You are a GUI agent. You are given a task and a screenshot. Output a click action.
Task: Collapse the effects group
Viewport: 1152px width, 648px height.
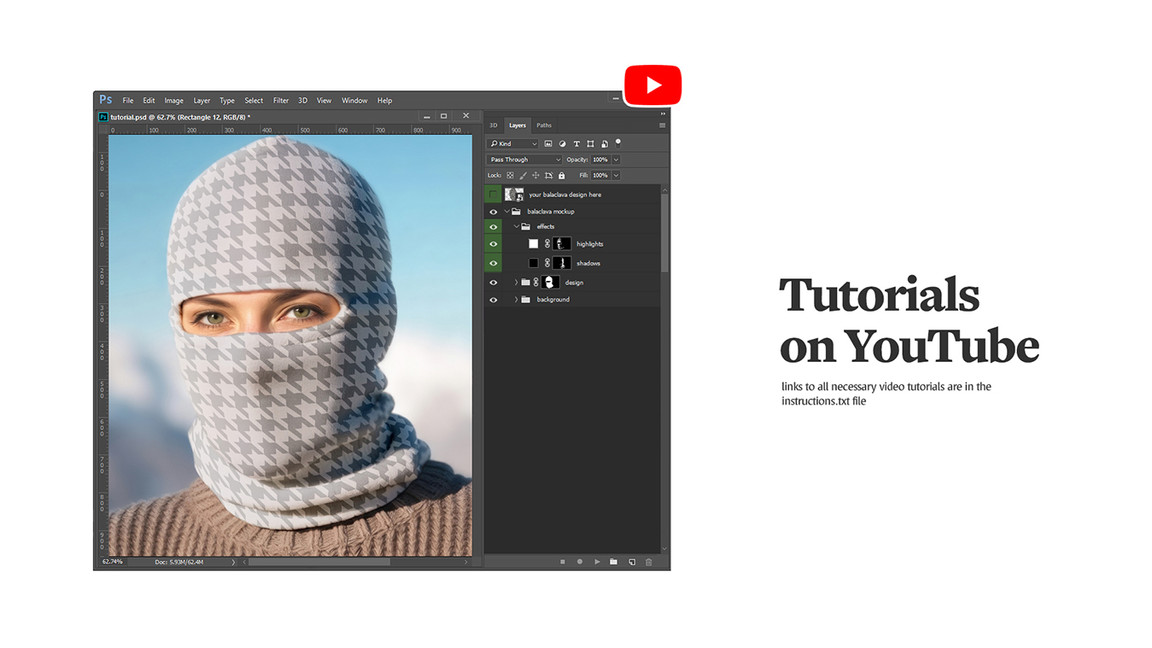coord(516,226)
